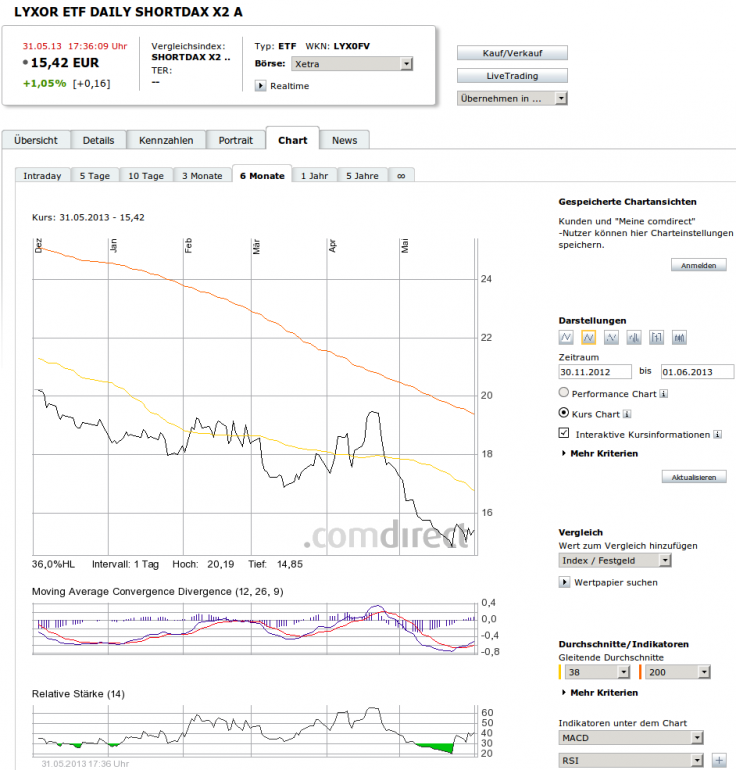The height and width of the screenshot is (770, 736).
Task: Show the 3 Monate chart period
Action: (202, 175)
